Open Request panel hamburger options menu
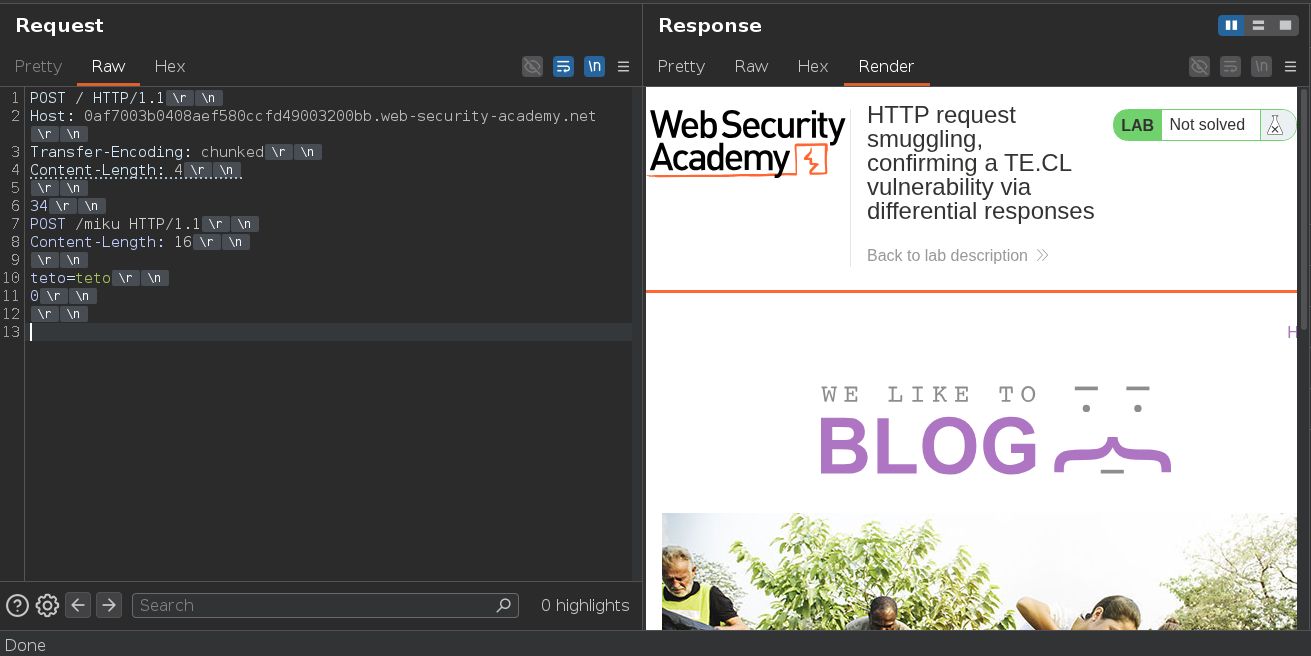Image resolution: width=1311 pixels, height=656 pixels. (x=623, y=66)
